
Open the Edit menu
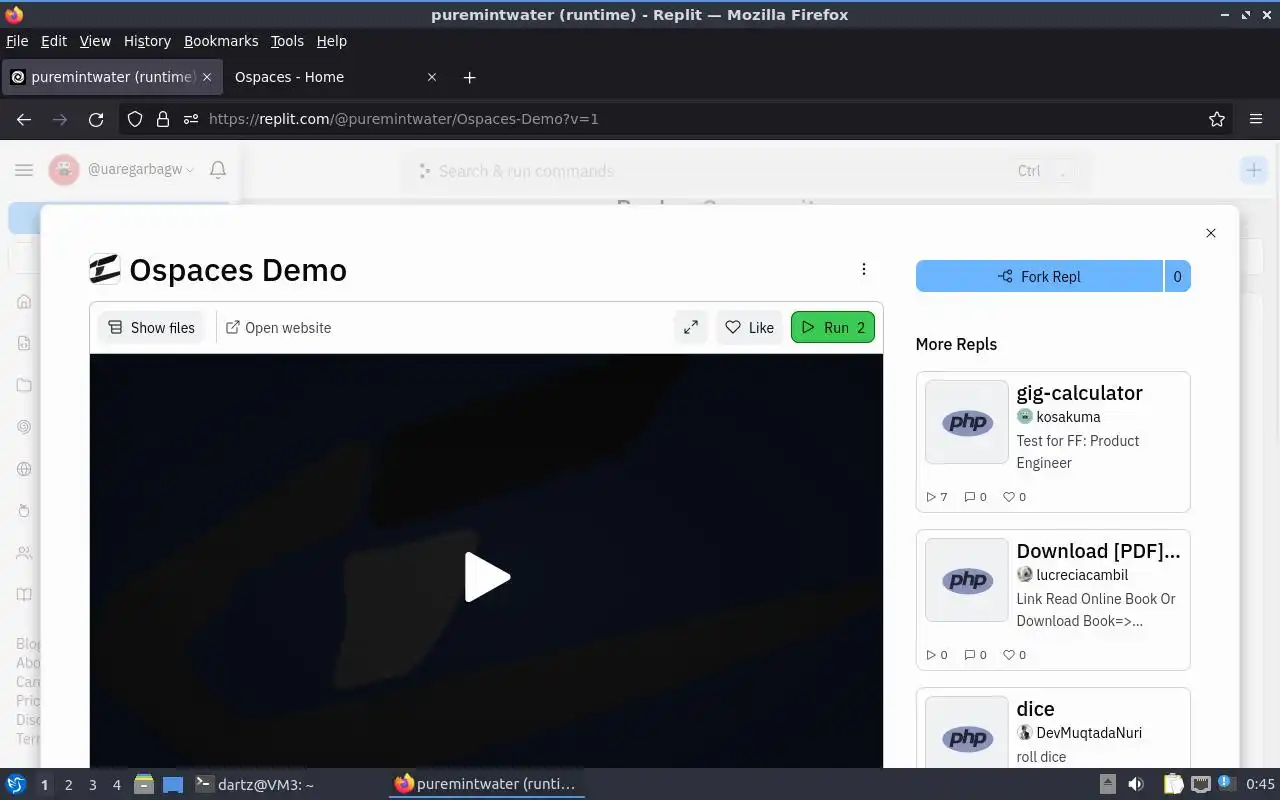click(x=54, y=41)
